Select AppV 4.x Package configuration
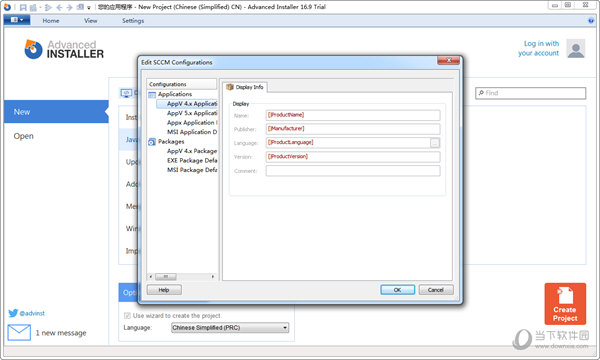The height and width of the screenshot is (360, 600). click(192, 151)
